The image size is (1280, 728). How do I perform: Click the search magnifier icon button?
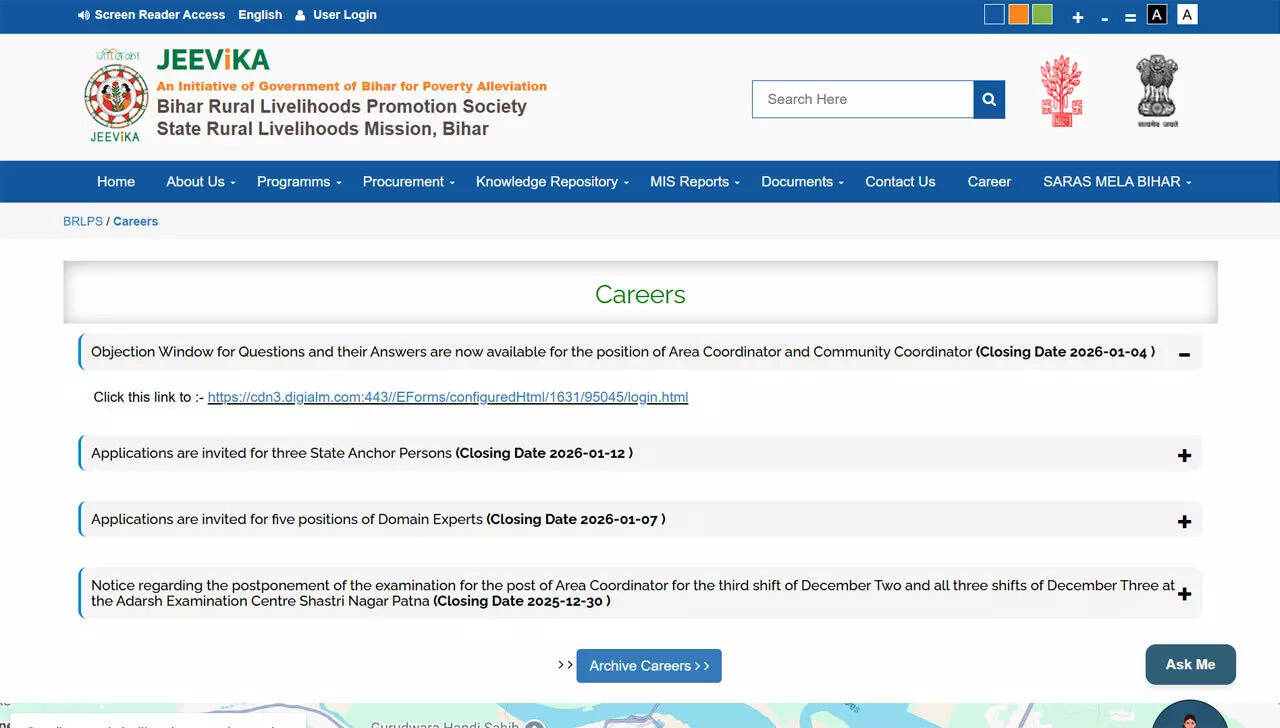point(989,99)
